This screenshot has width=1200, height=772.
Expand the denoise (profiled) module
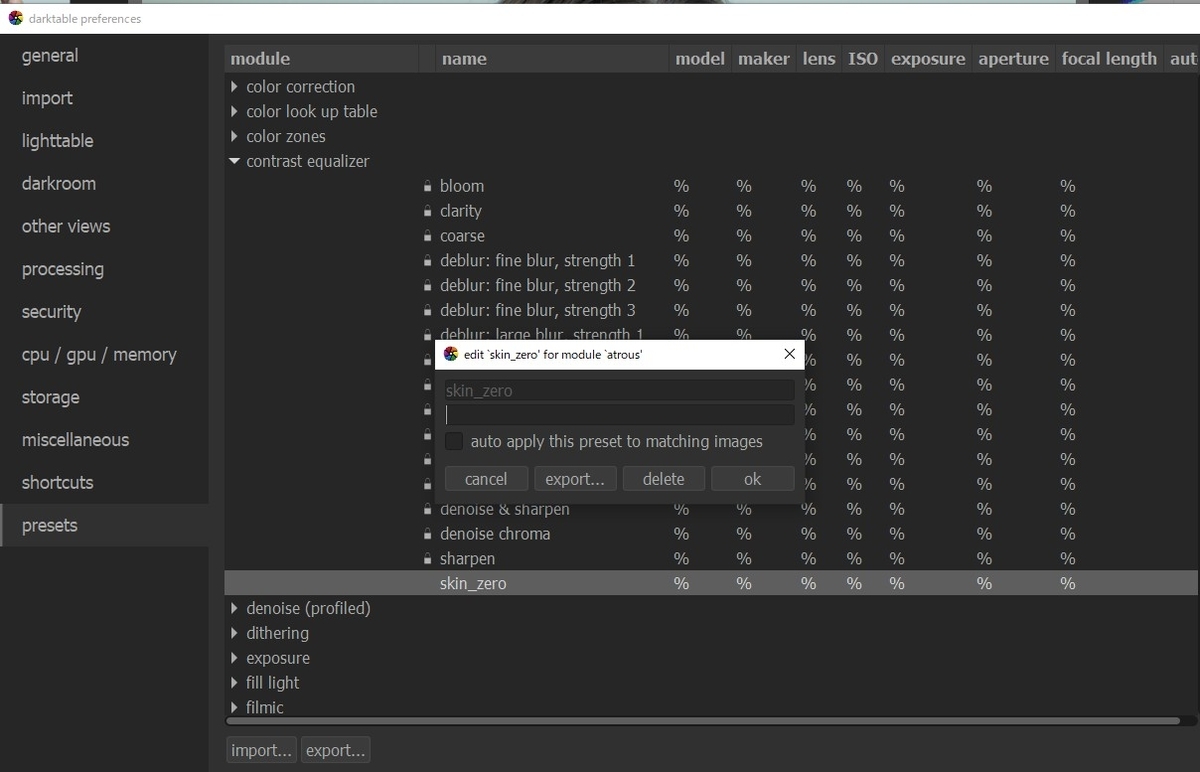[x=234, y=608]
